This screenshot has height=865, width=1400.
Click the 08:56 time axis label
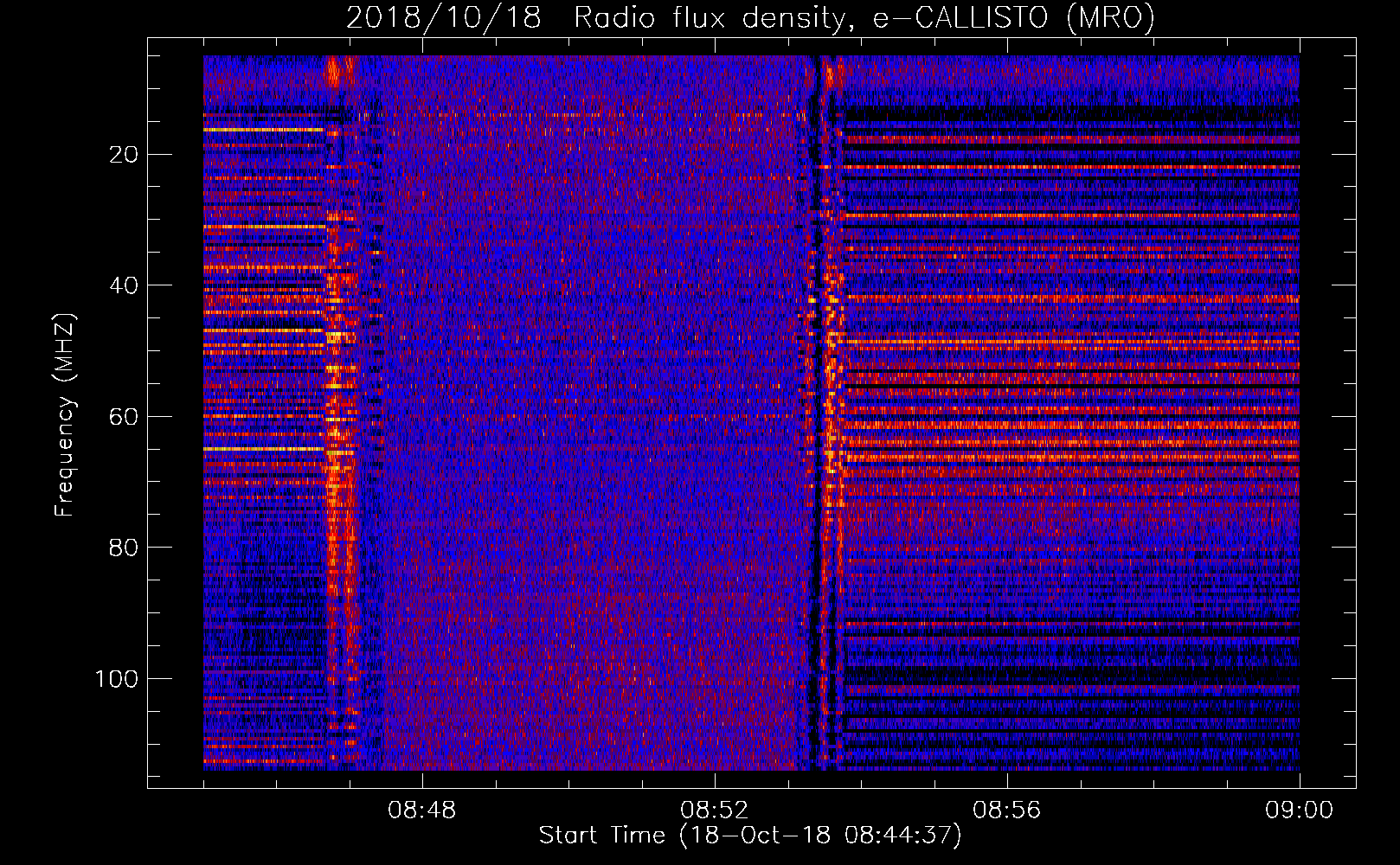tap(1007, 811)
